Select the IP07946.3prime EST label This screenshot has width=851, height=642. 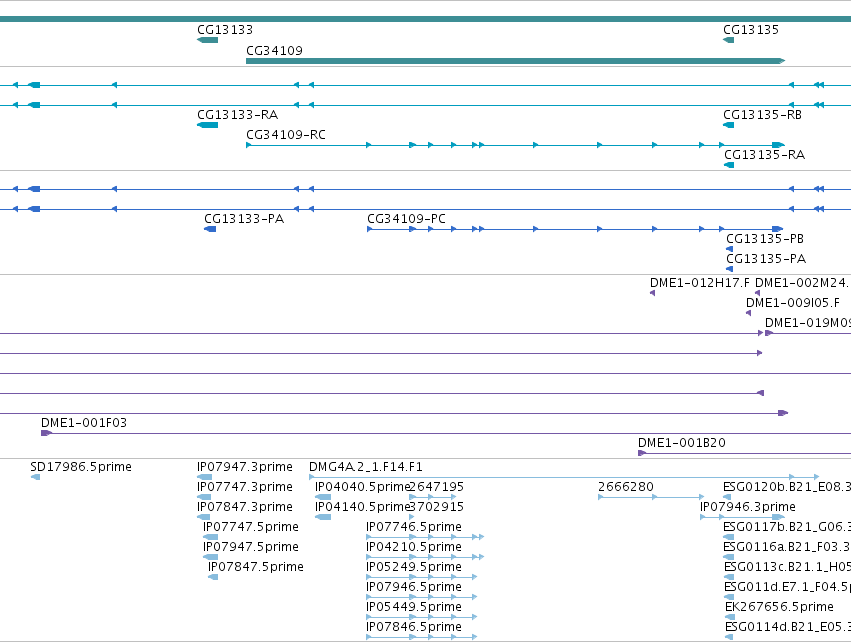(x=747, y=507)
